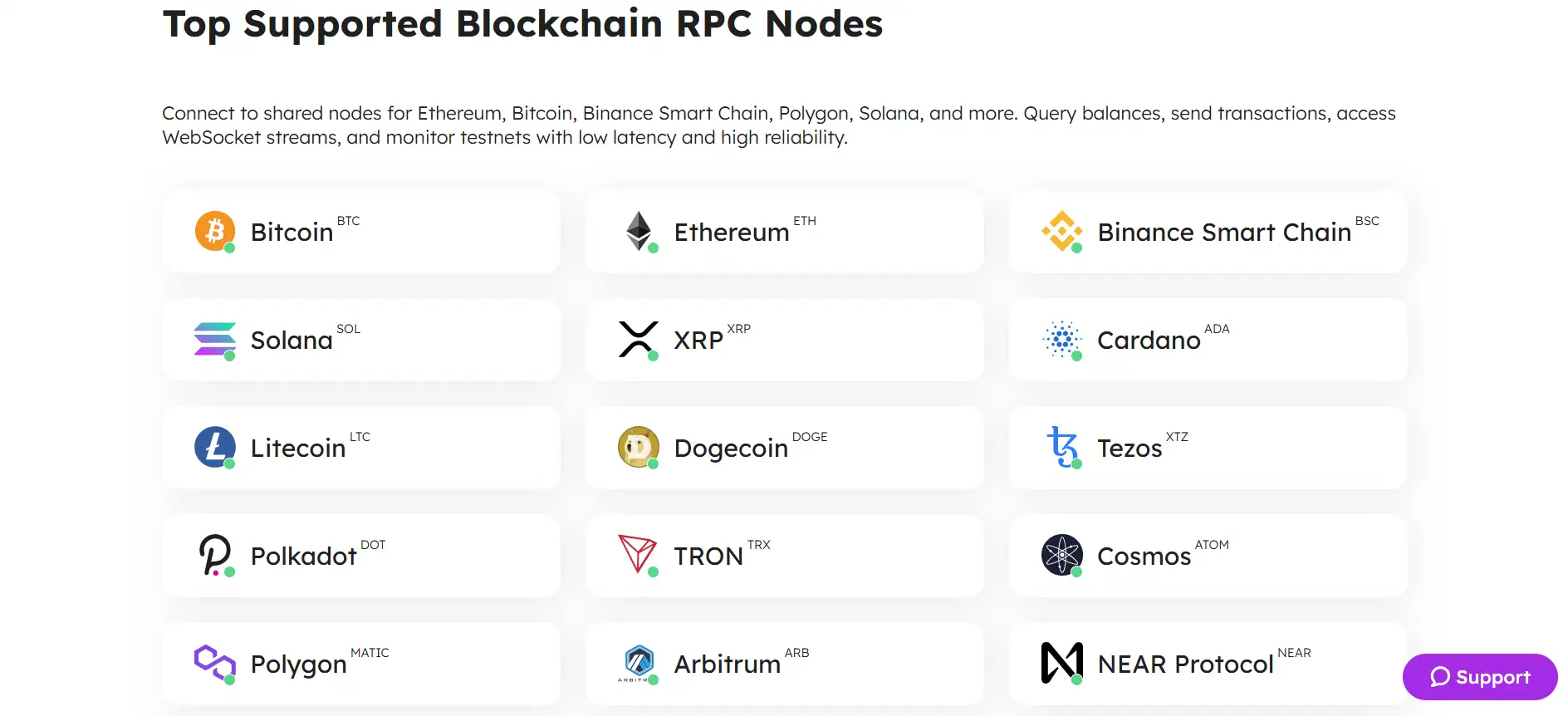The width and height of the screenshot is (1568, 716).
Task: Click the NEAR Protocol N logo
Action: [1062, 663]
